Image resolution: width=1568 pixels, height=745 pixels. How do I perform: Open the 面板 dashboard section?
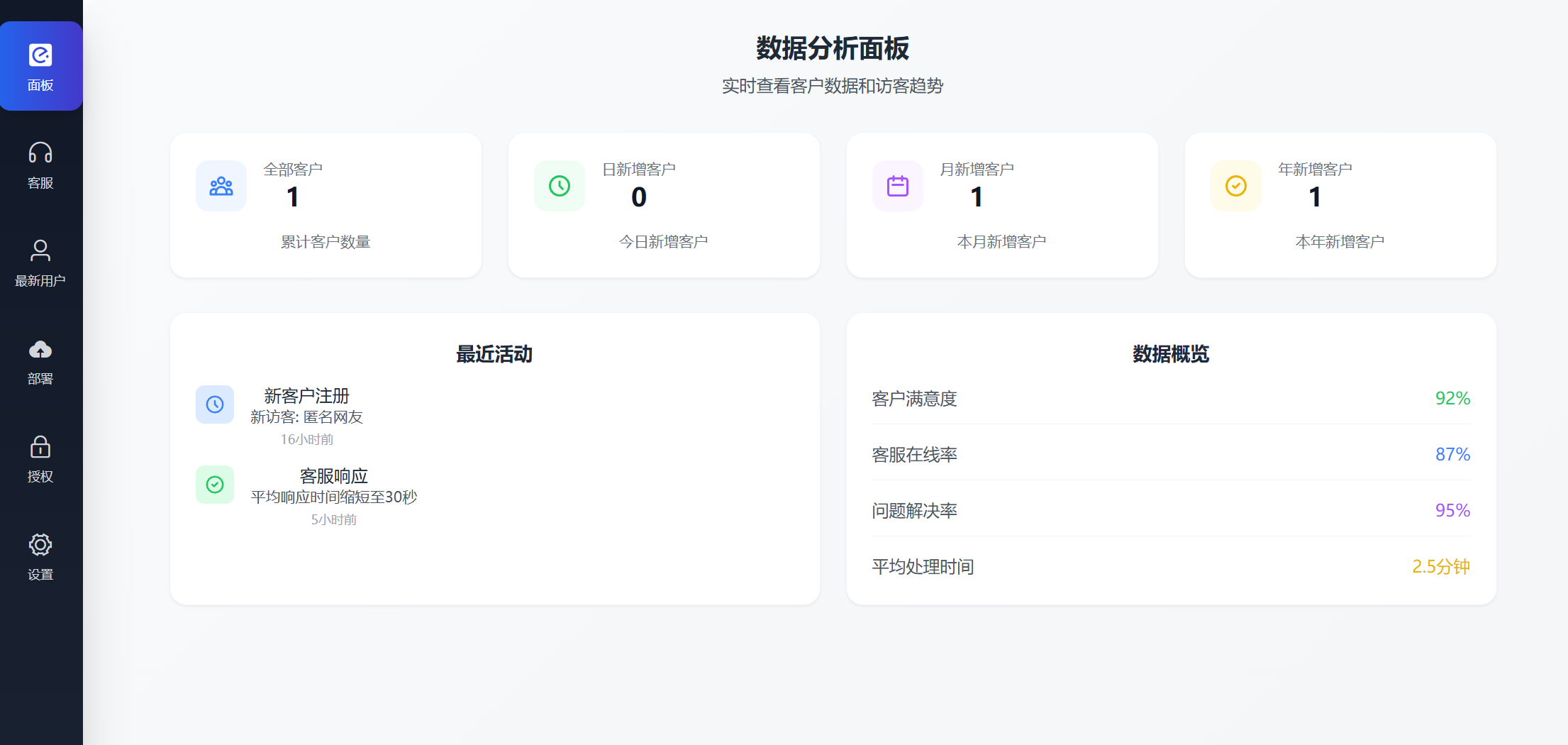tap(40, 65)
